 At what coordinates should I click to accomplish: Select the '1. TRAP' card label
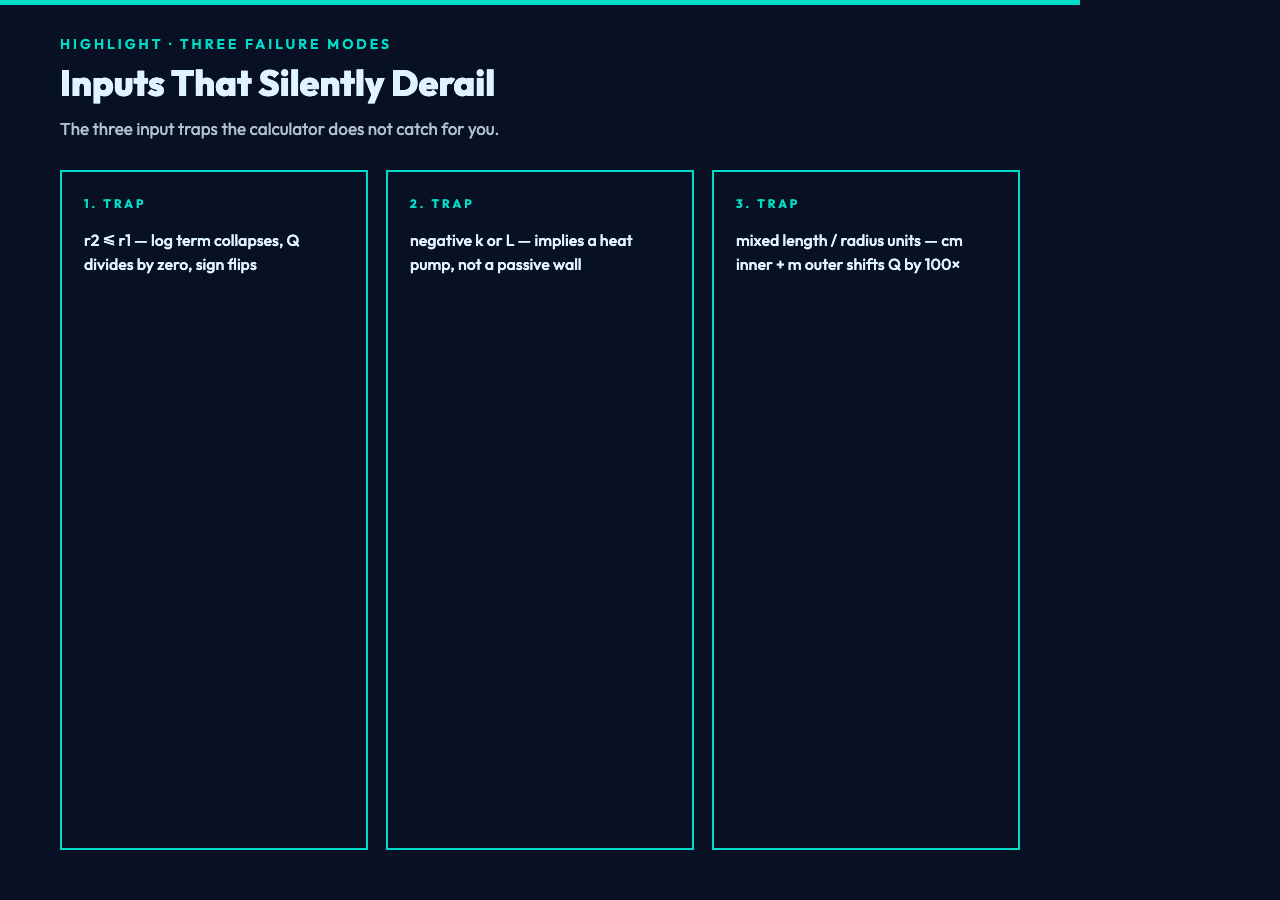click(x=115, y=204)
